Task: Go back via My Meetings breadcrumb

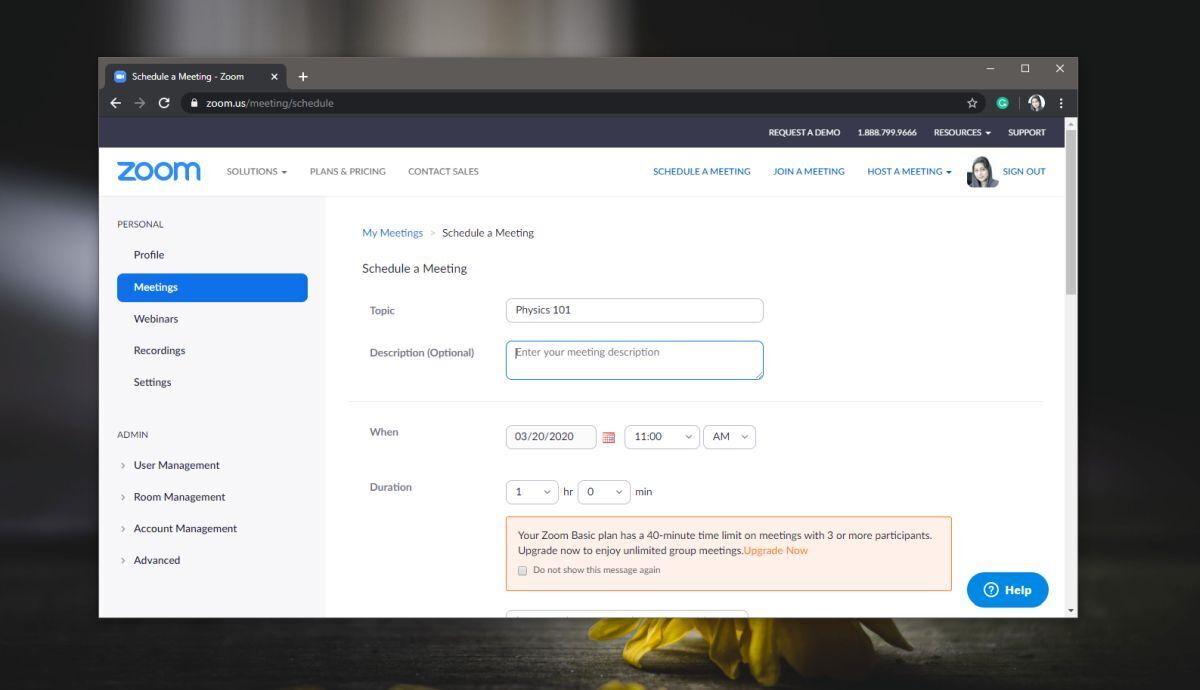Action: tap(392, 232)
